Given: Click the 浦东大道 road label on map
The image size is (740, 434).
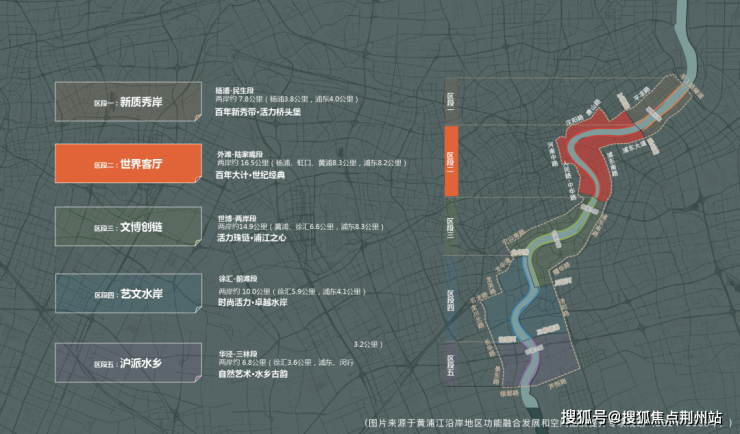Looking at the screenshot, I should pyautogui.click(x=634, y=147).
